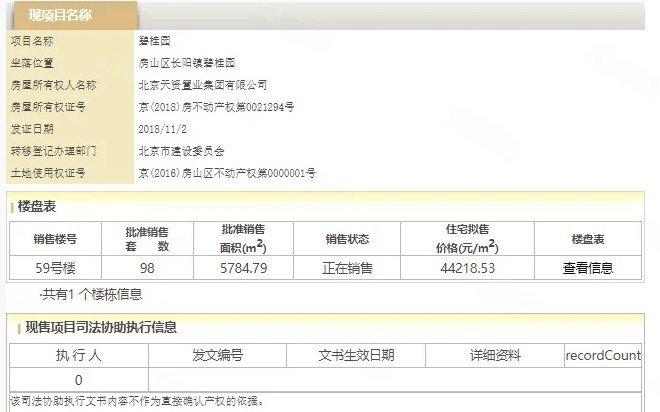Click the 共有1个楼栋信息 summary text
The image size is (660, 412).
point(90,295)
